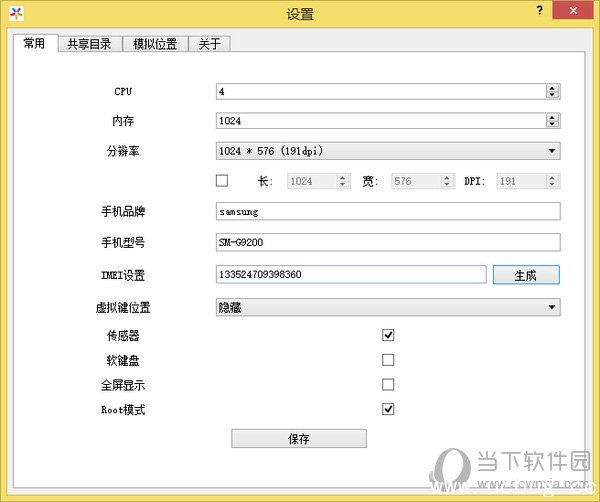The image size is (600, 502).
Task: Close the 设置 settings window
Action: click(573, 11)
